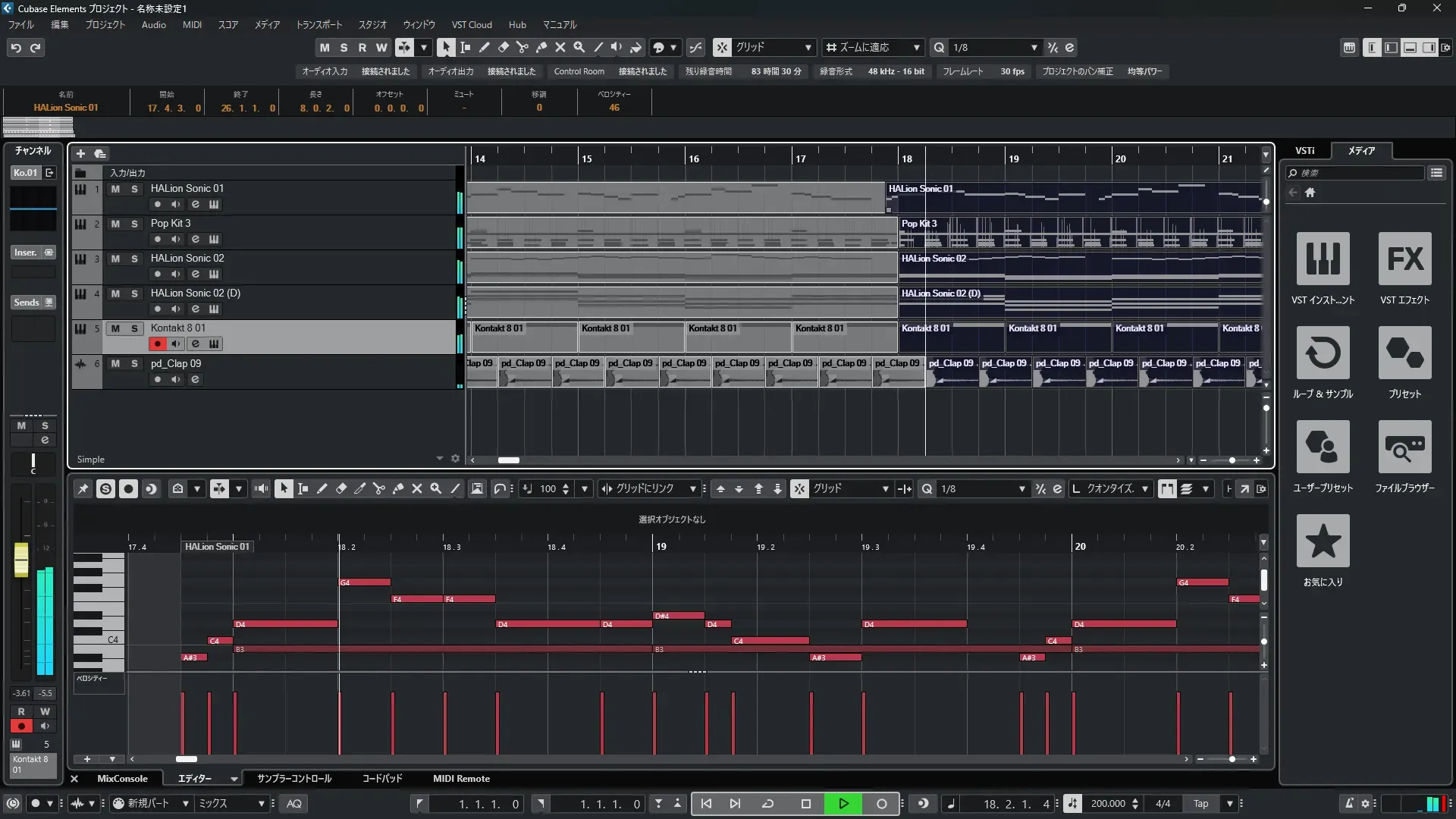This screenshot has width=1456, height=819.
Task: Click the Tap tempo button
Action: tap(1200, 804)
